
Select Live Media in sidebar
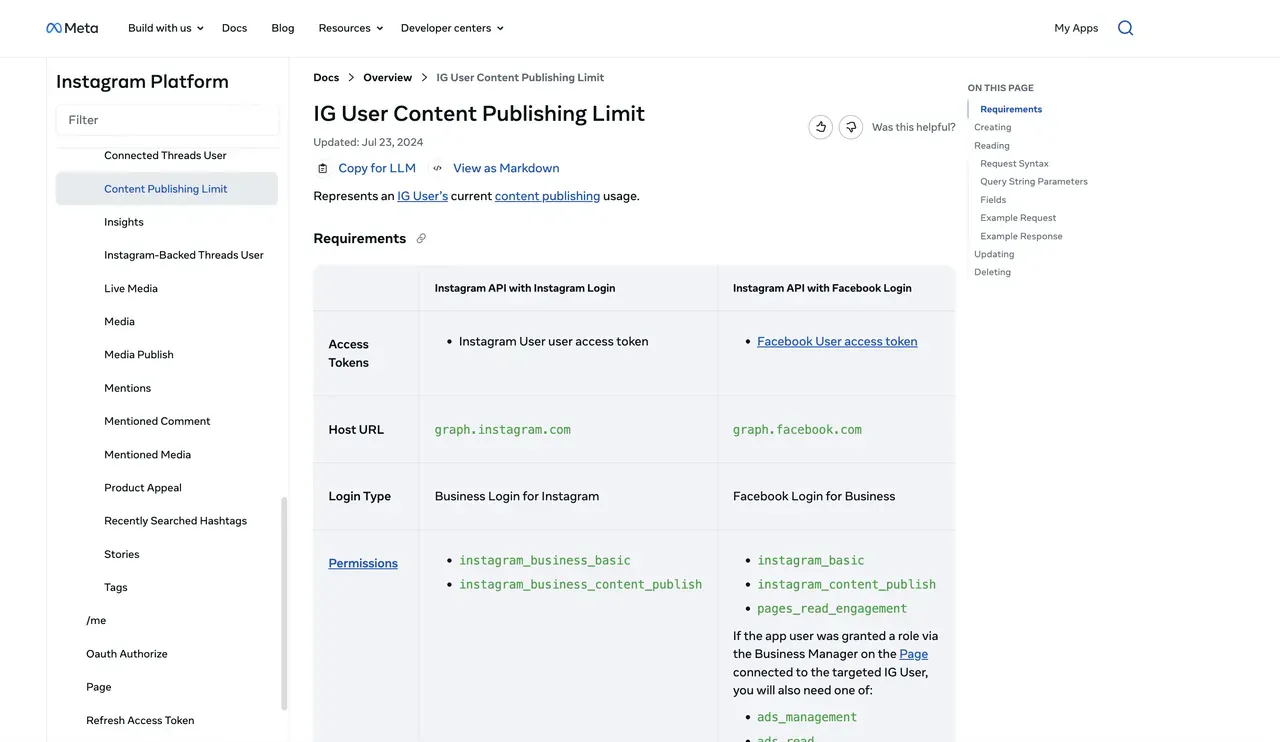[x=131, y=288]
